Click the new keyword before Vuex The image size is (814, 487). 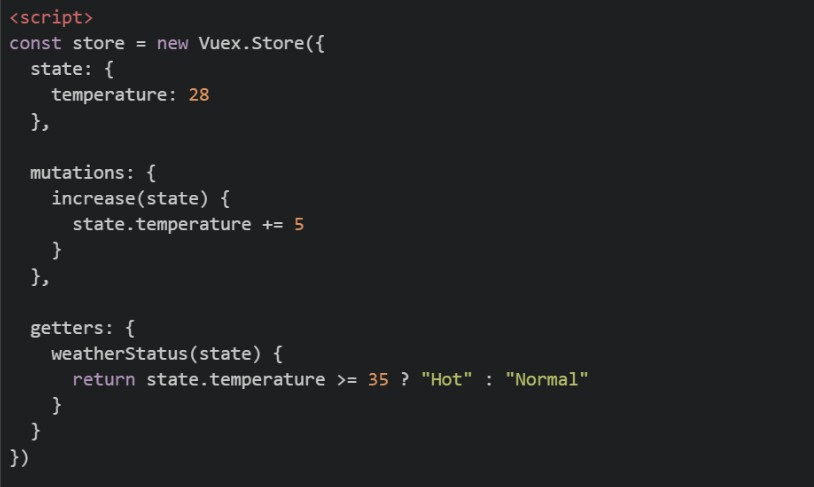pos(172,43)
